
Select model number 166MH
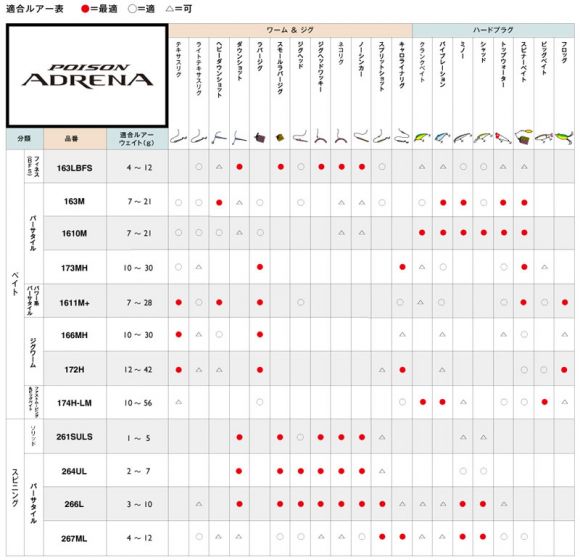pos(74,335)
